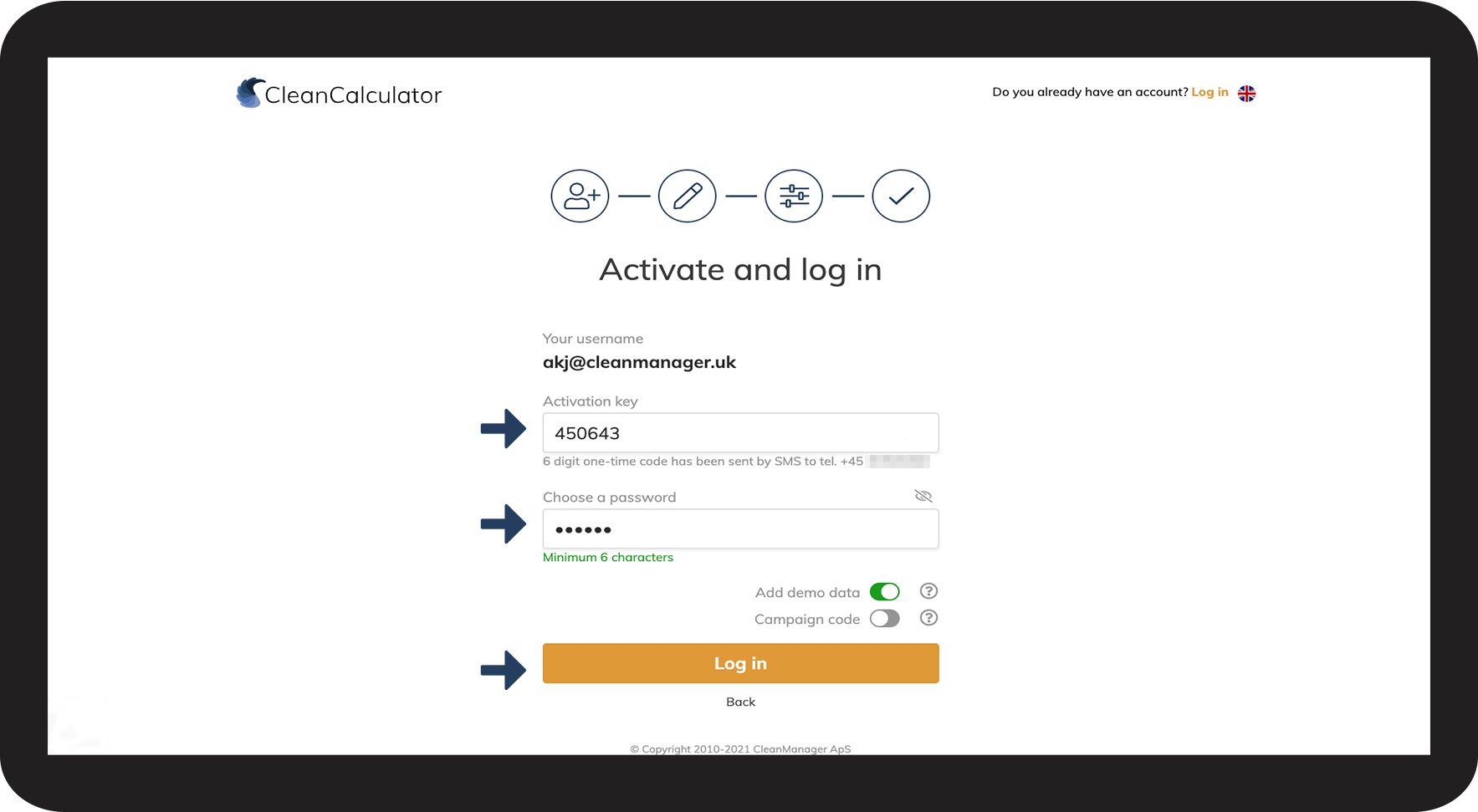The image size is (1478, 812).
Task: Click the arrow pointing to Activation key
Action: point(504,429)
